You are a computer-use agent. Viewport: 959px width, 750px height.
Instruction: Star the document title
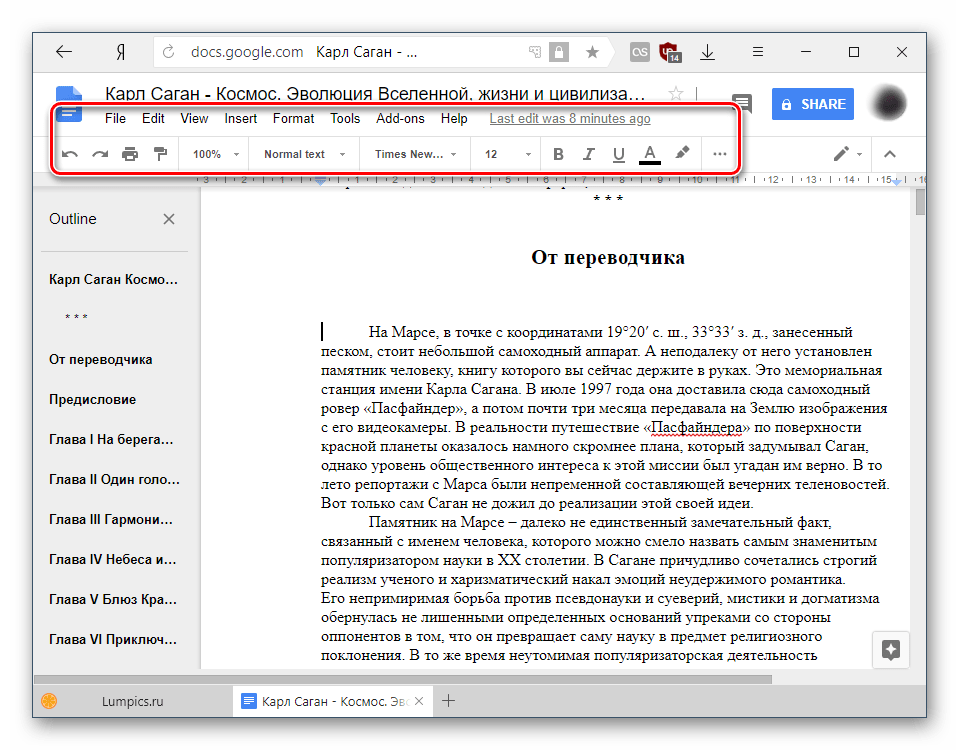(x=675, y=94)
